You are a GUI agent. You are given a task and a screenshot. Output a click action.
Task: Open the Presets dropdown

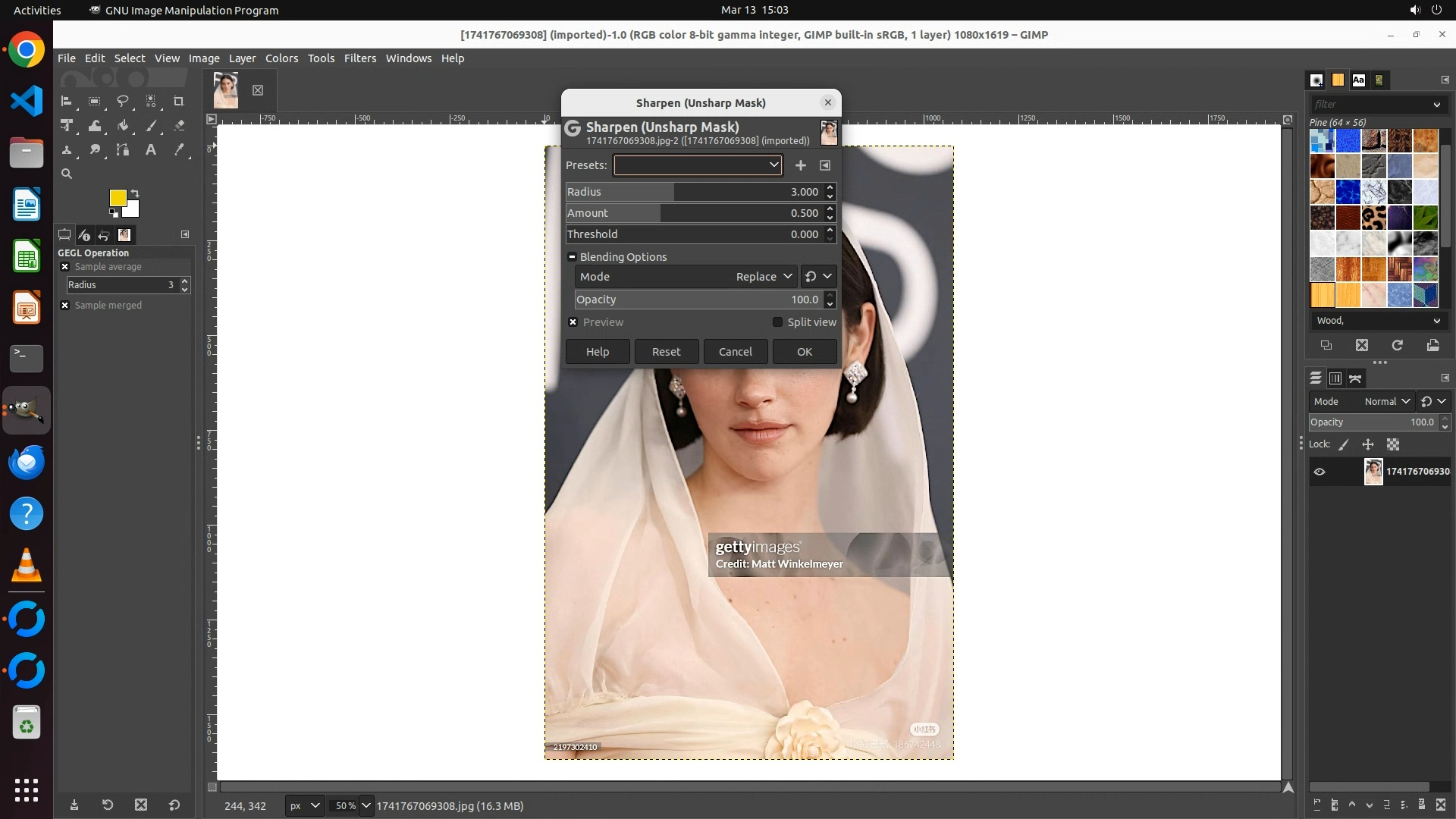698,165
